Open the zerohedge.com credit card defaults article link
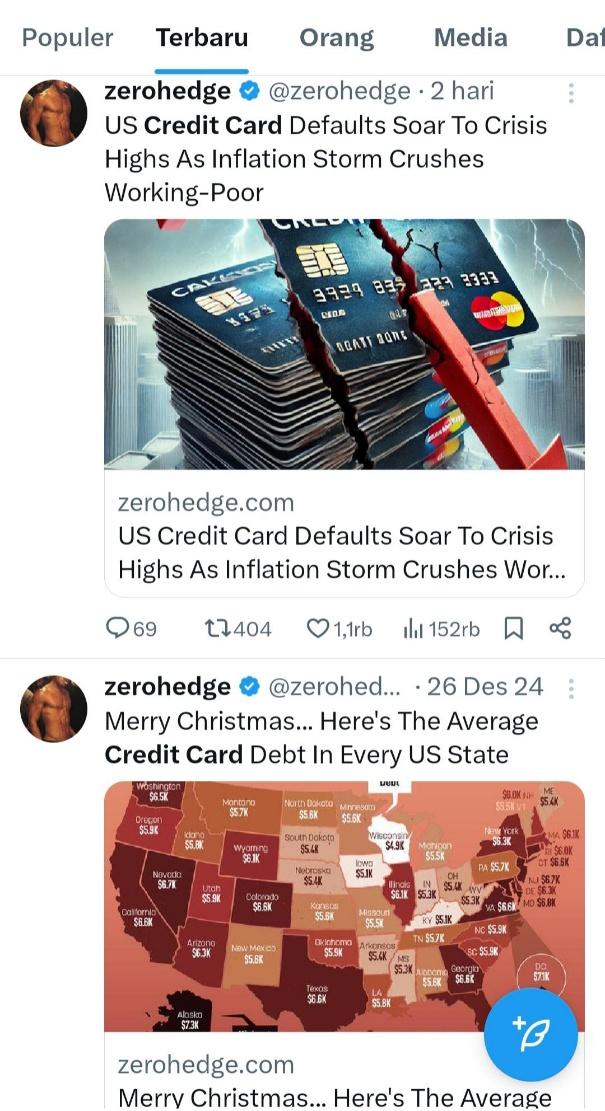The height and width of the screenshot is (1111, 605). tap(344, 536)
